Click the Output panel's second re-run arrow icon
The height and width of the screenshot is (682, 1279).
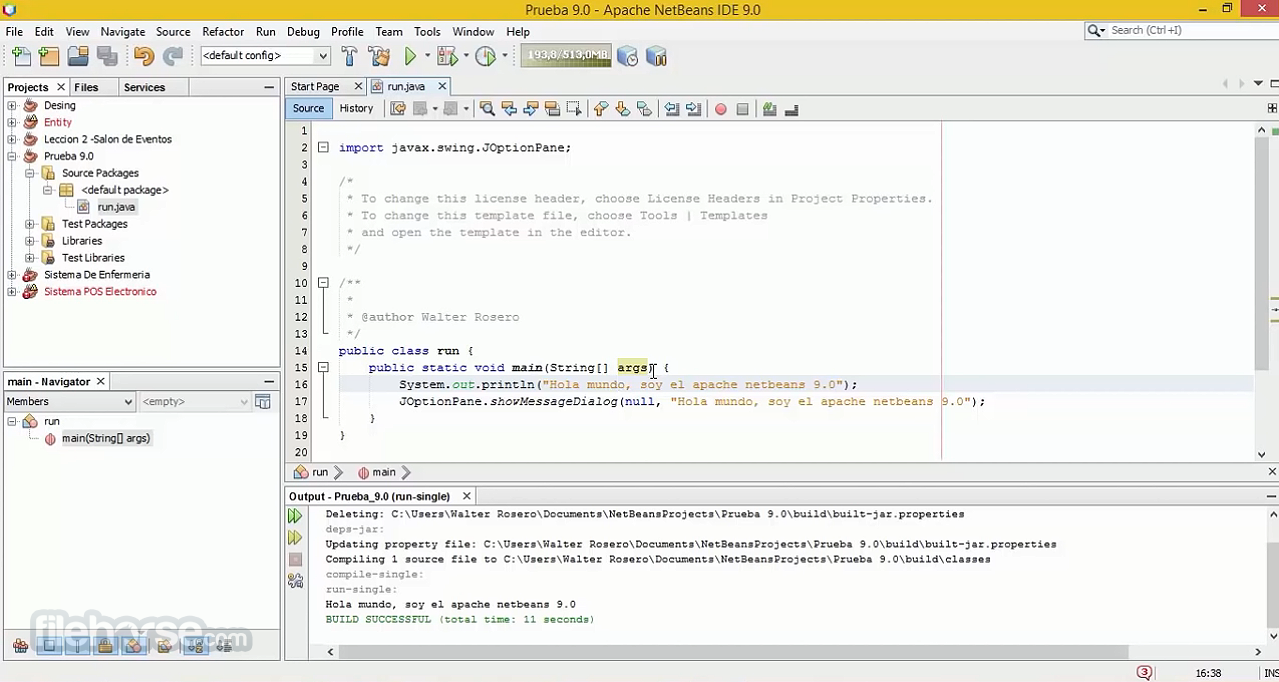(295, 538)
